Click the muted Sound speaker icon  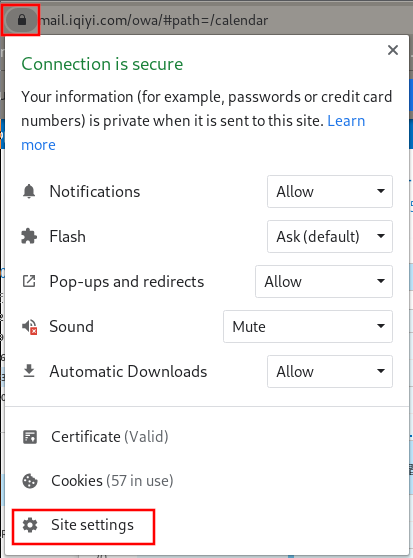pos(29,326)
